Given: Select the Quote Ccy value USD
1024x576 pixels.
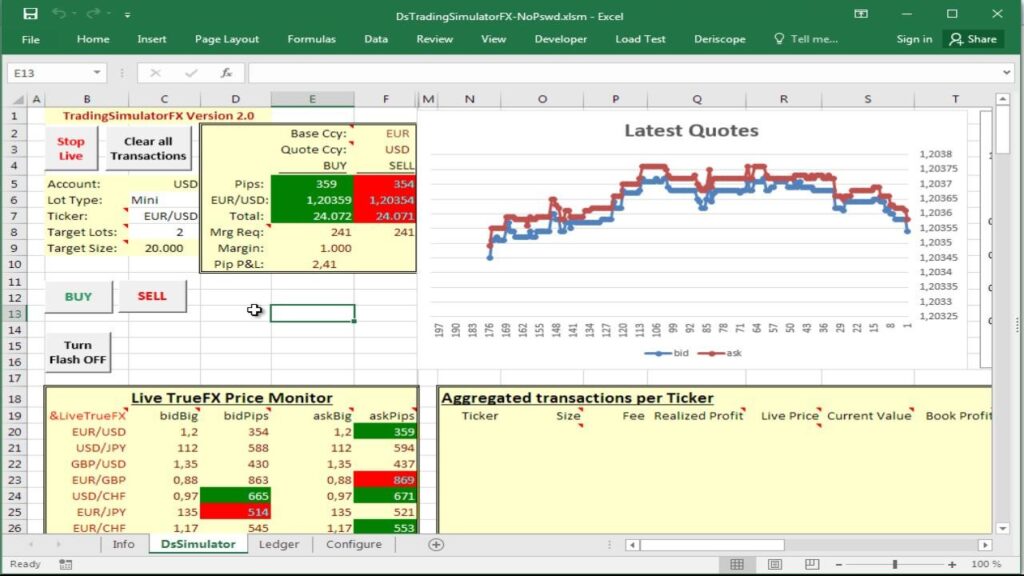Looking at the screenshot, I should [385, 150].
